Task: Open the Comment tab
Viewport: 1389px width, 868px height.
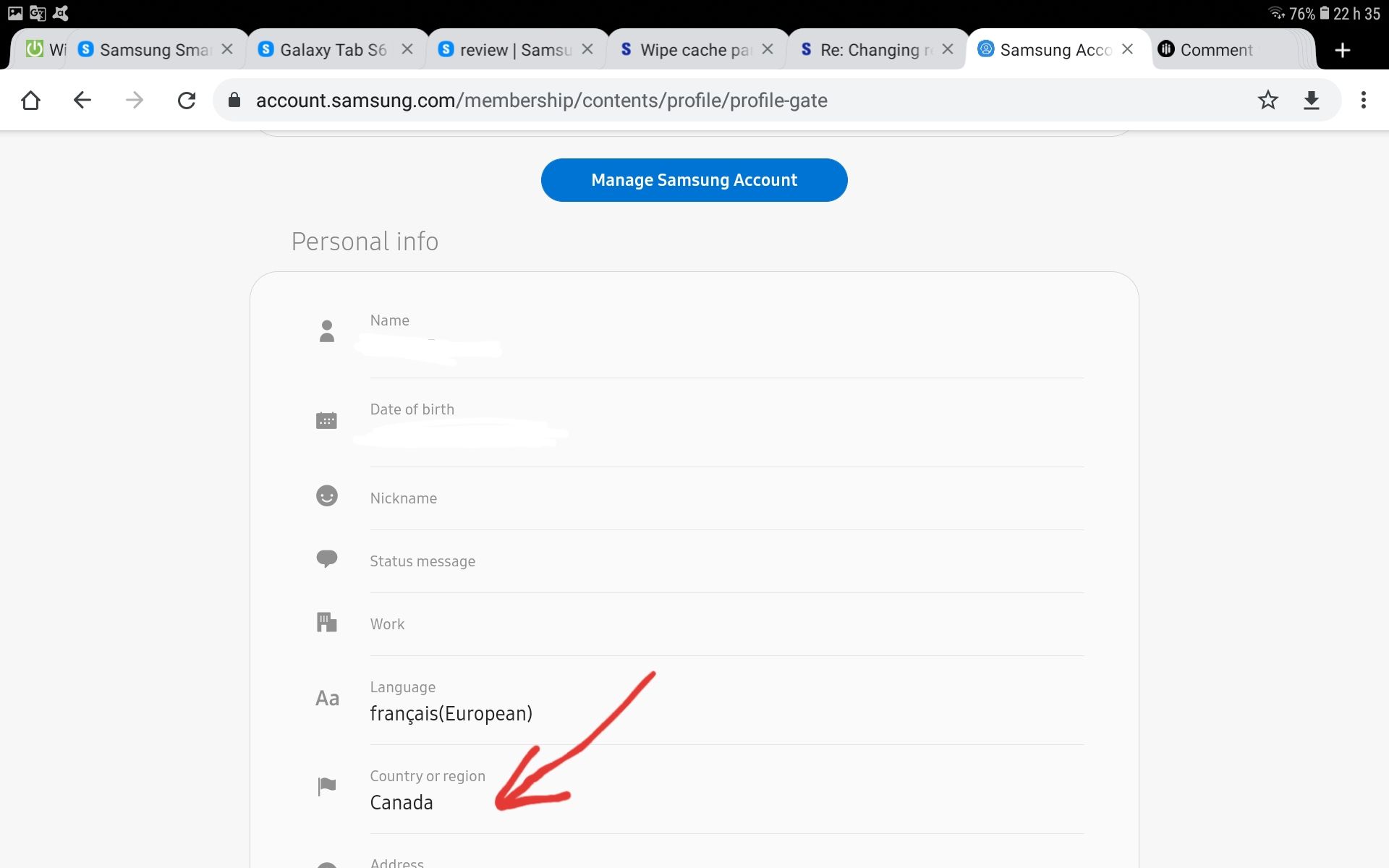Action: point(1215,50)
